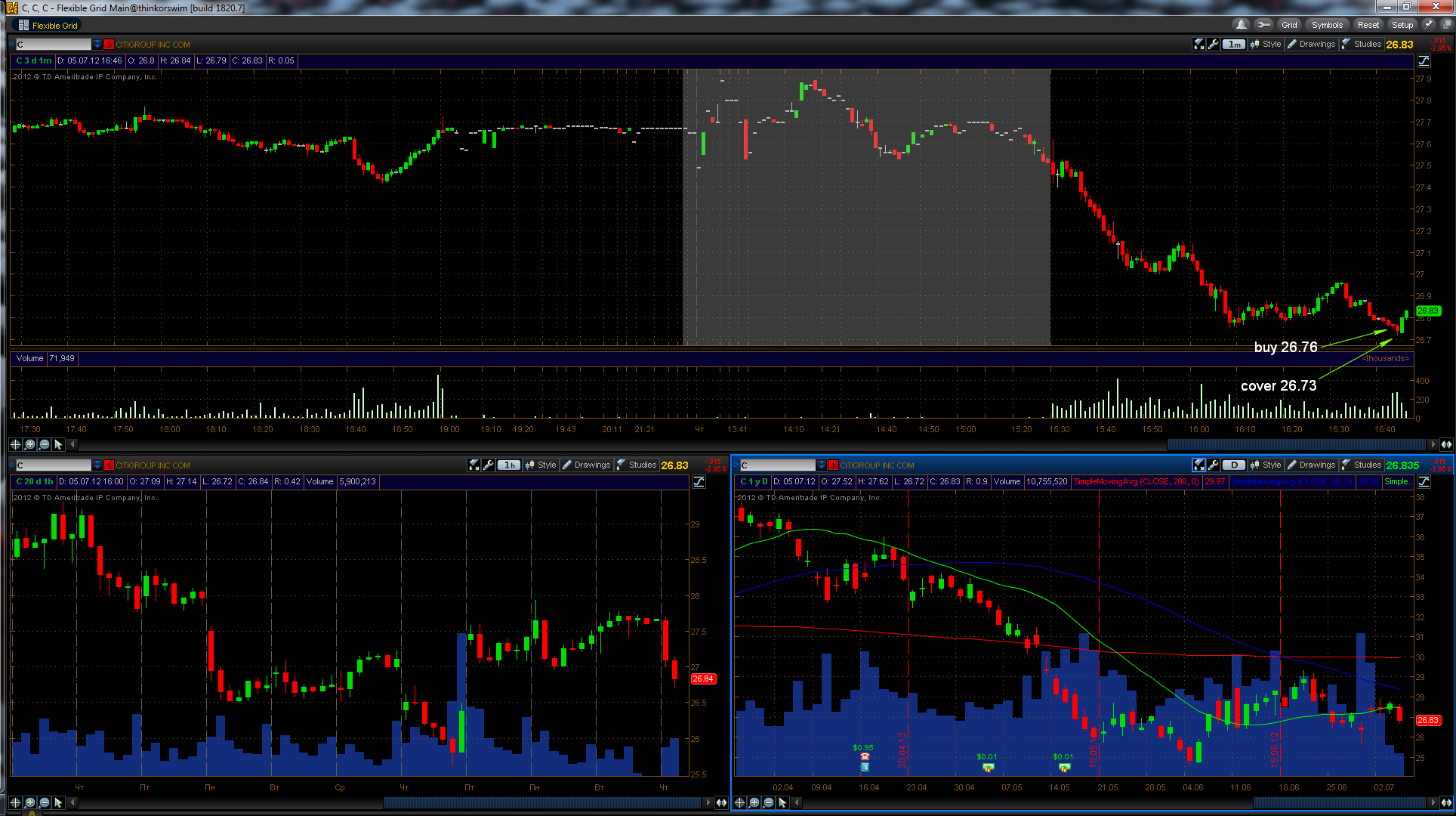Open the Flexible Grid layout icon

coord(23,25)
